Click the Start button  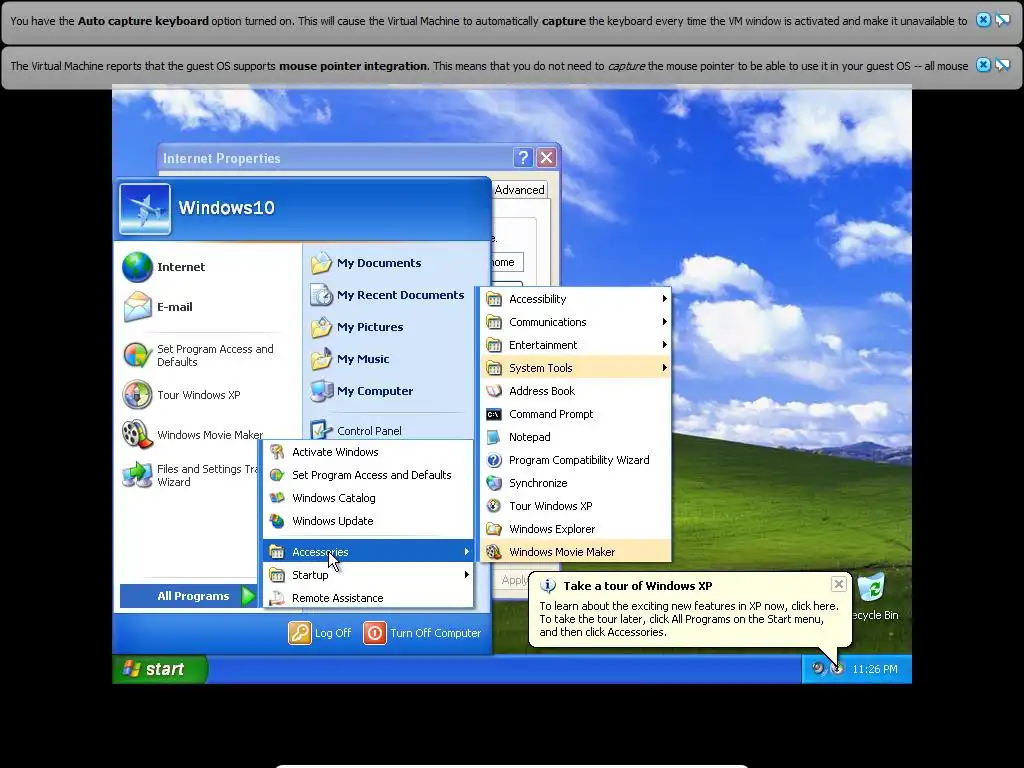(160, 669)
